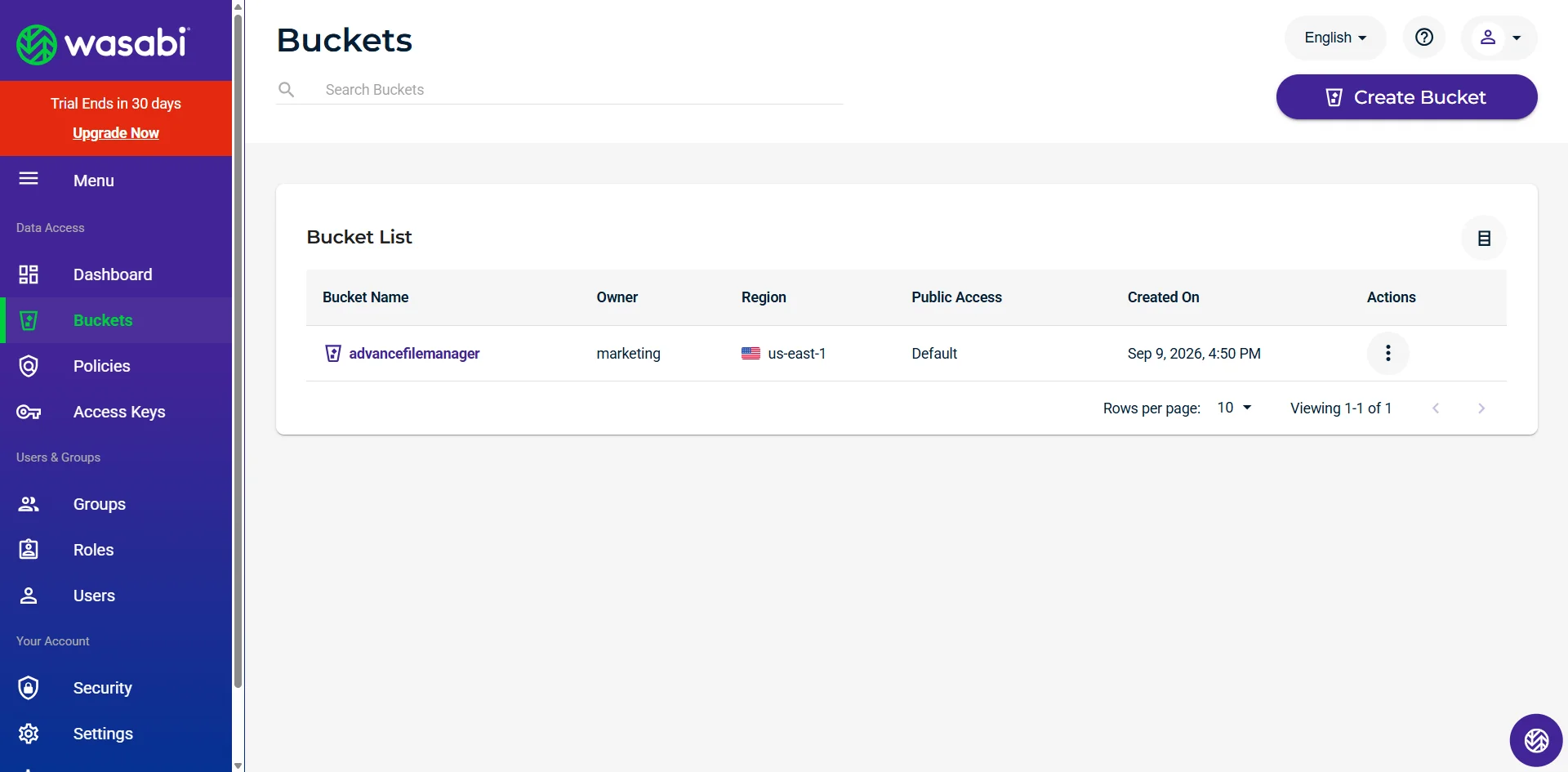Screen dimensions: 1568x772
Task: Click the Settings gear icon
Action: (29, 734)
